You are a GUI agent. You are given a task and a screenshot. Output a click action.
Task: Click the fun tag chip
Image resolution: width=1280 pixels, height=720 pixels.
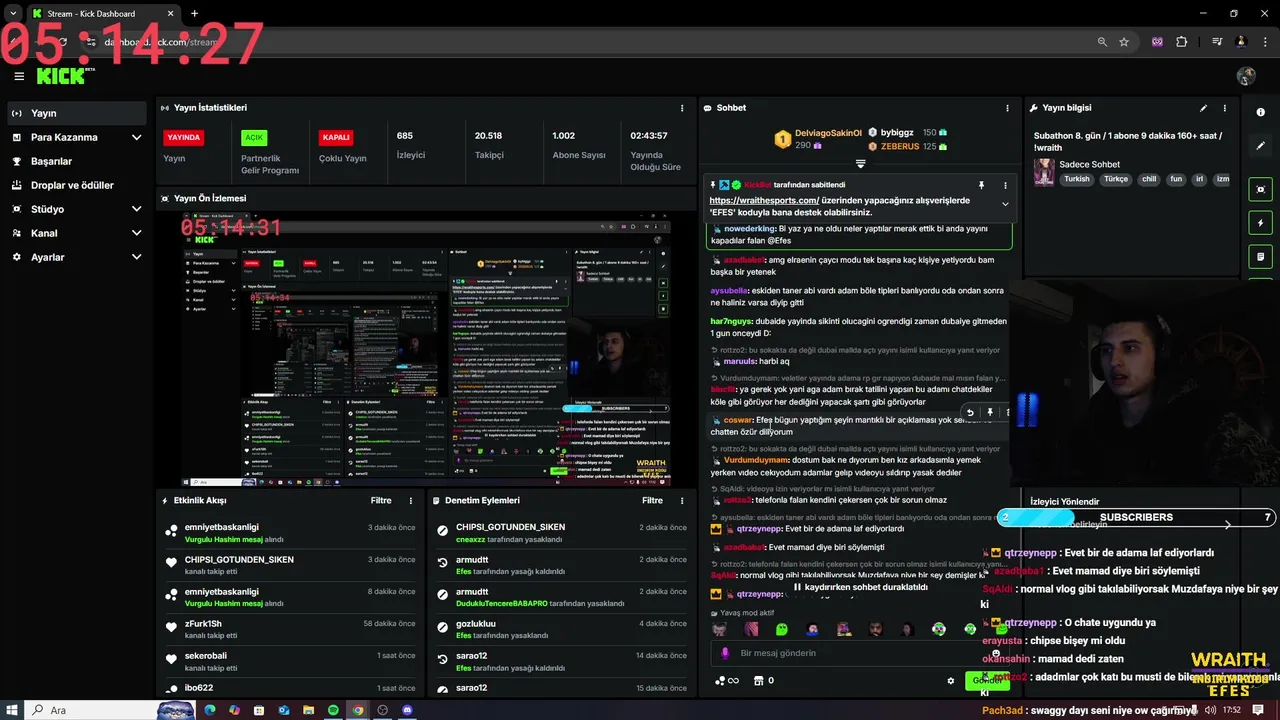coord(1176,179)
